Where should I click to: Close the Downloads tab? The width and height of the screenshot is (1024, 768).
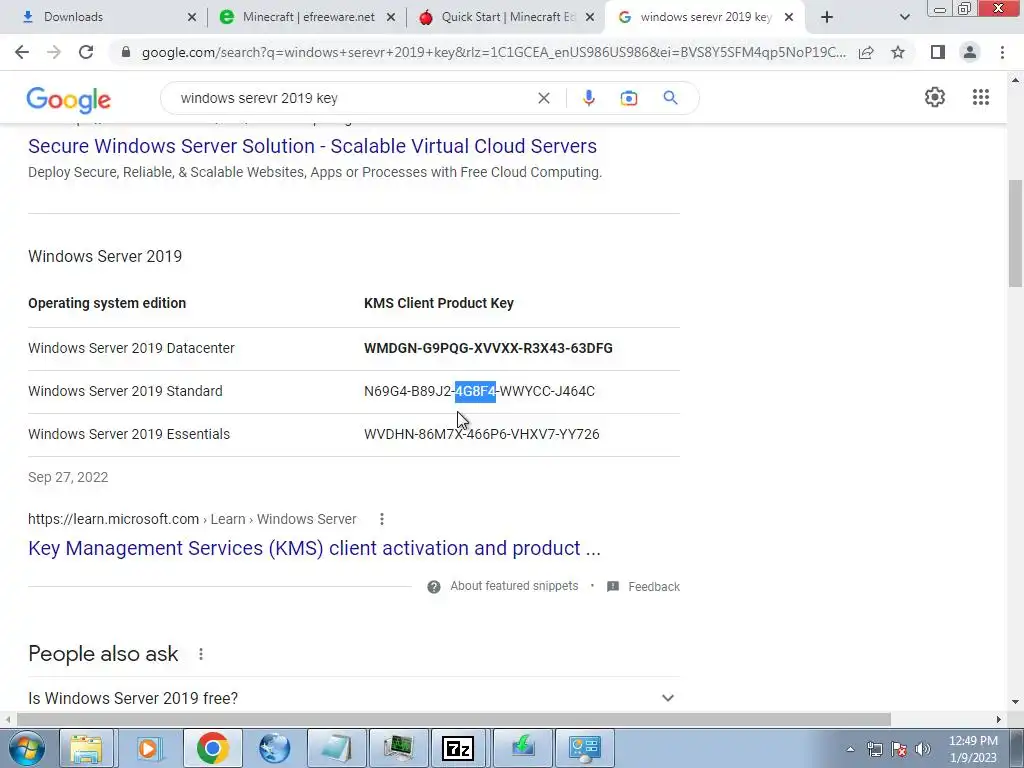(x=192, y=17)
